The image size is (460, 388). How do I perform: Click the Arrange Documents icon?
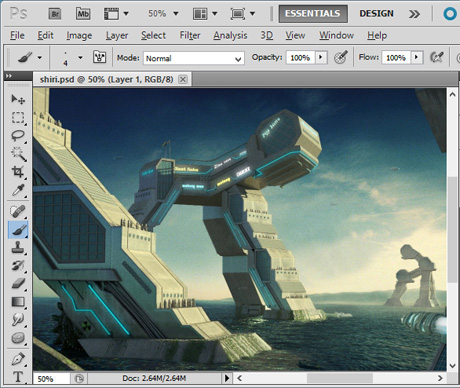(x=200, y=14)
